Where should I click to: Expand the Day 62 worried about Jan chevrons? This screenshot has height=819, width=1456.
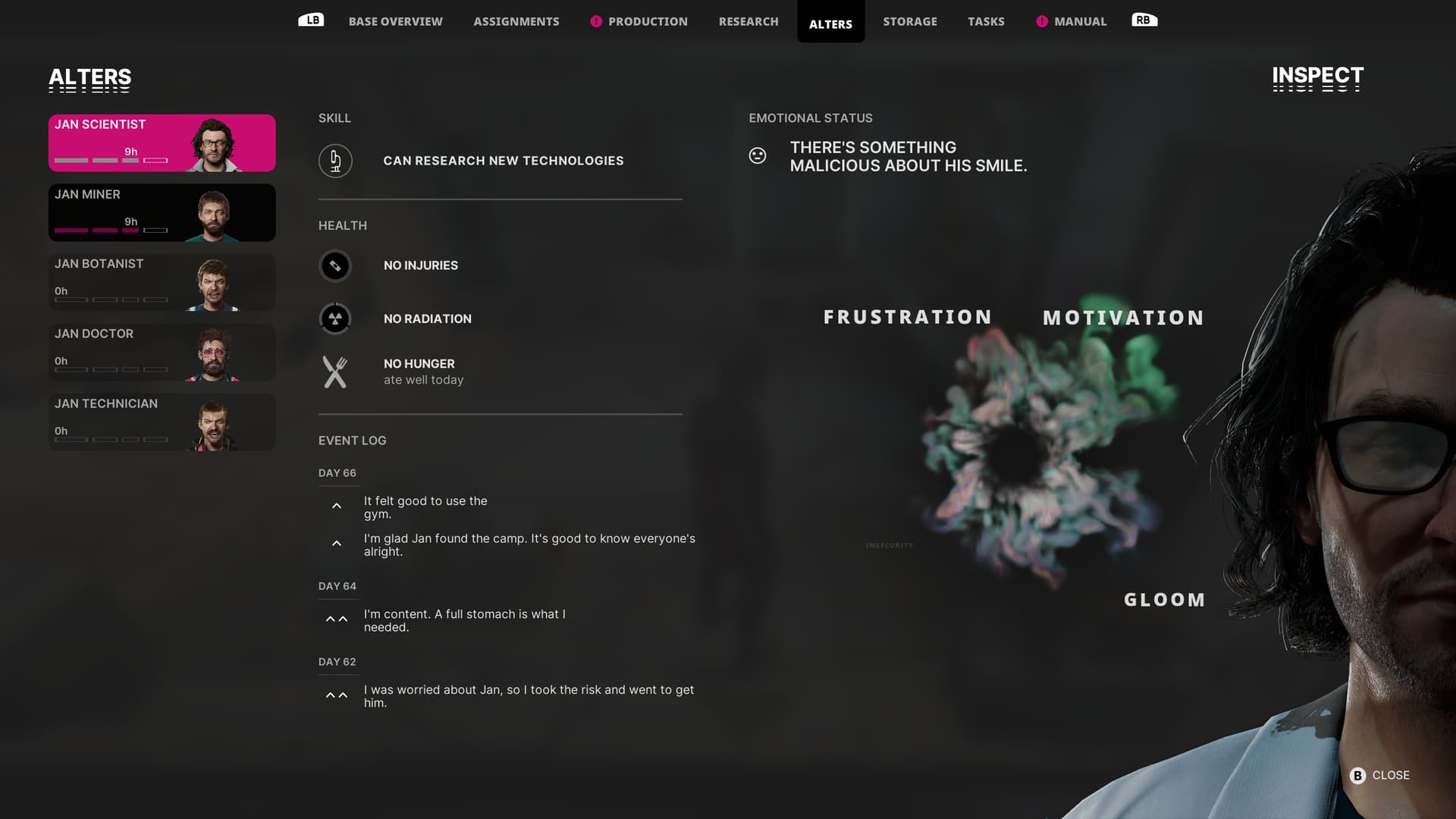tap(337, 695)
